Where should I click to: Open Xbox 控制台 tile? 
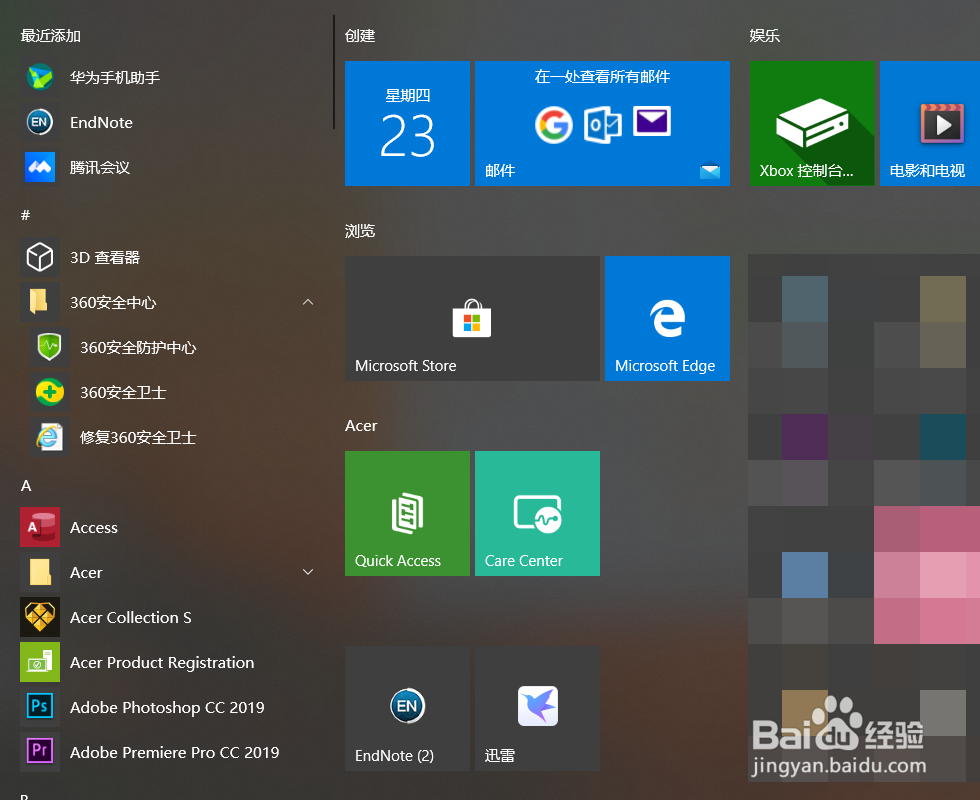812,123
